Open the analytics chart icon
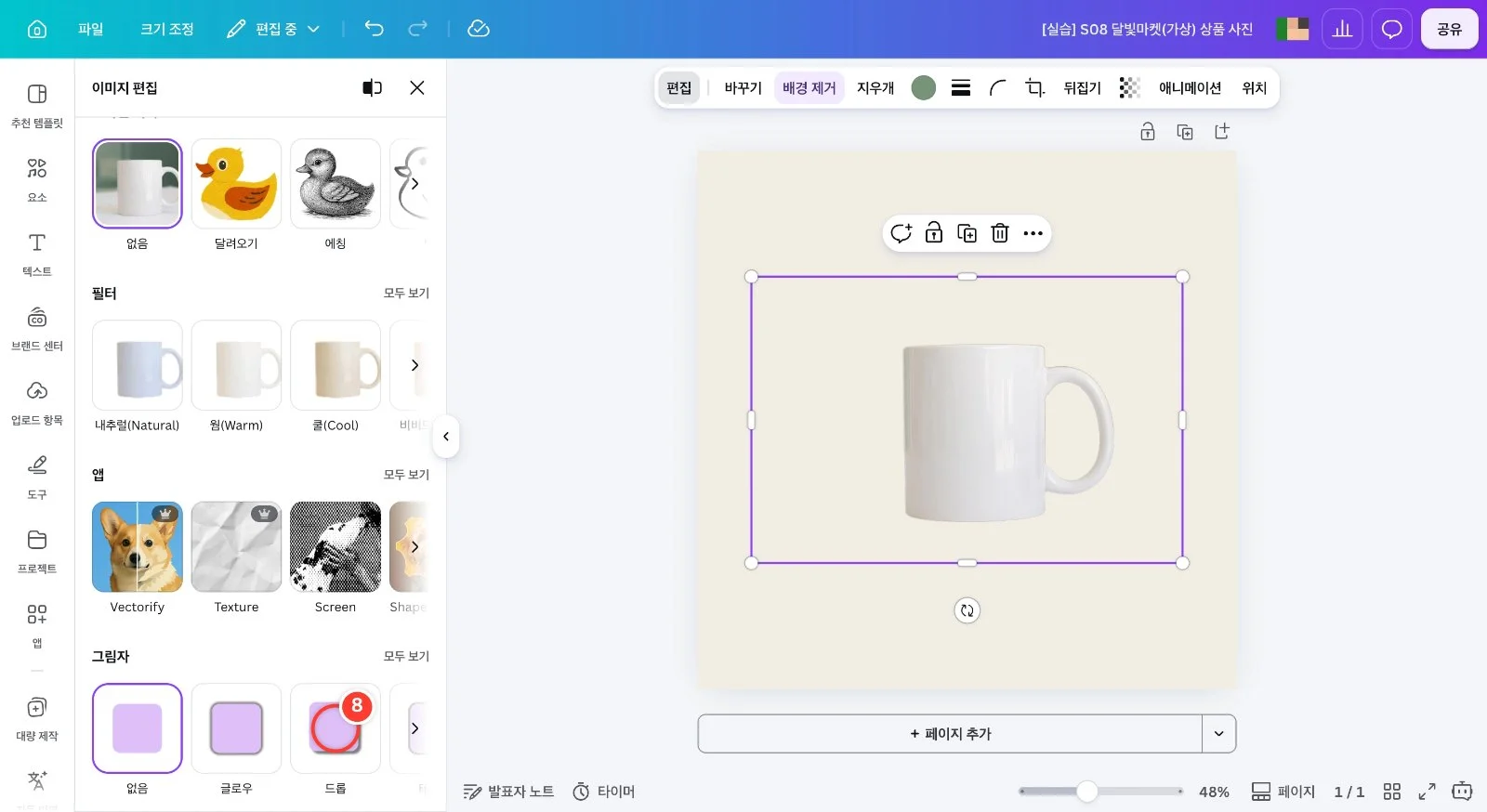 click(x=1342, y=29)
